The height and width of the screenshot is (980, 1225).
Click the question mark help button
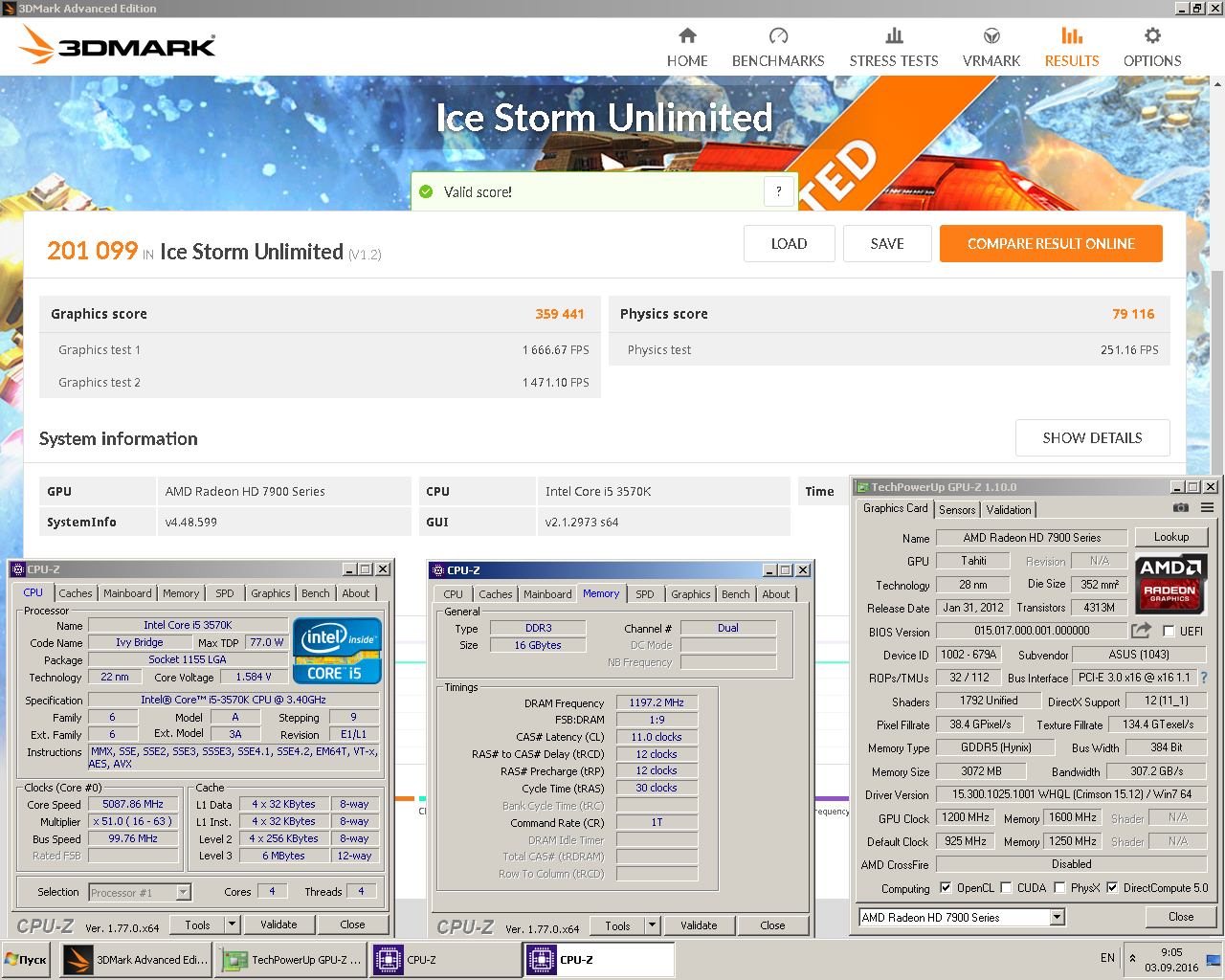[x=779, y=191]
